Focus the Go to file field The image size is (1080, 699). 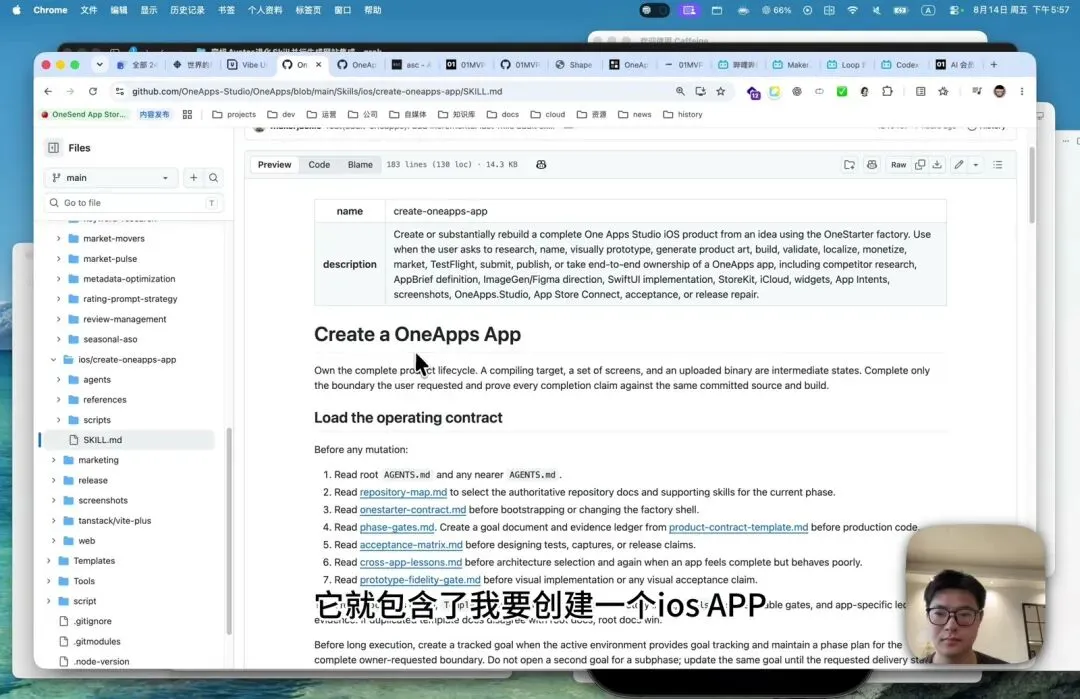coord(133,202)
